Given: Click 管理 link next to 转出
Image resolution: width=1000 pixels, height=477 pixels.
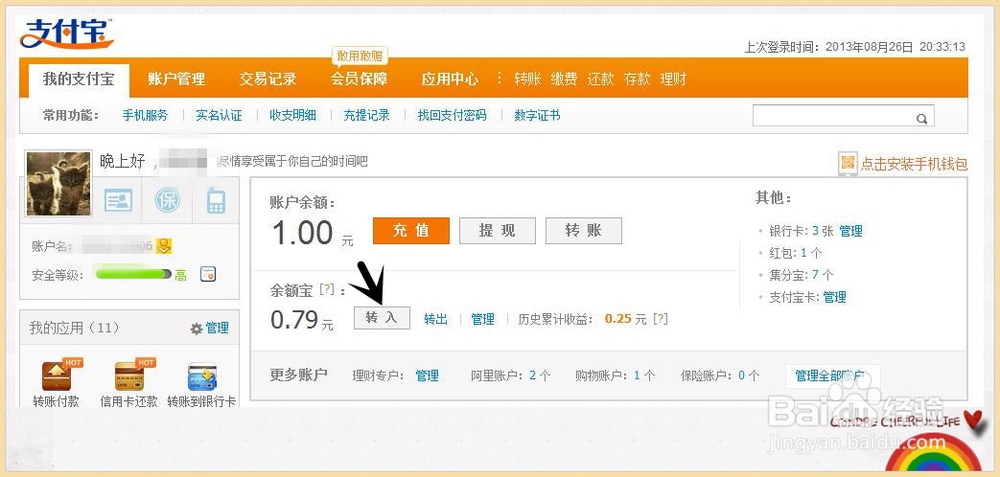Looking at the screenshot, I should [x=483, y=319].
